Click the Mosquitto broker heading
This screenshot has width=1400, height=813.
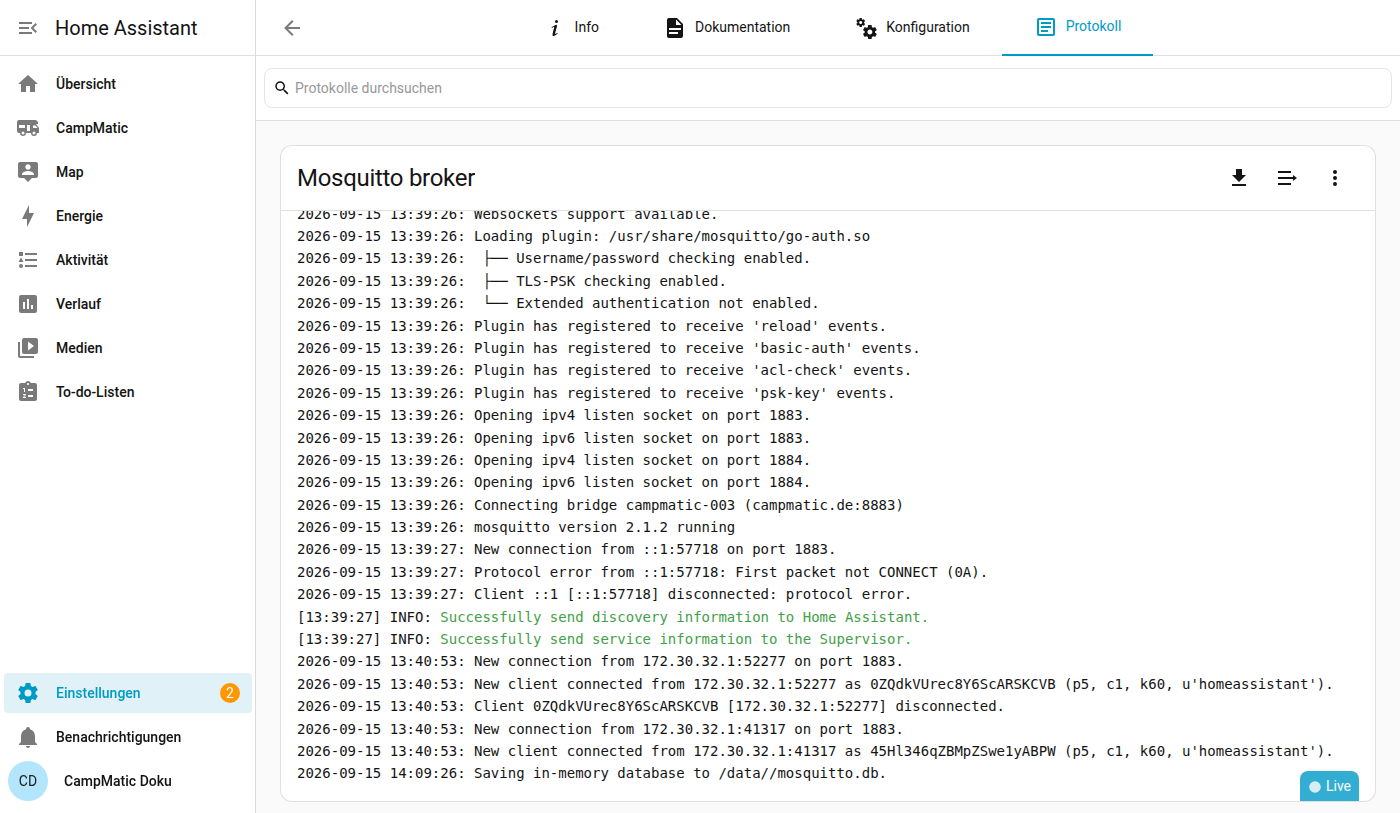point(386,178)
